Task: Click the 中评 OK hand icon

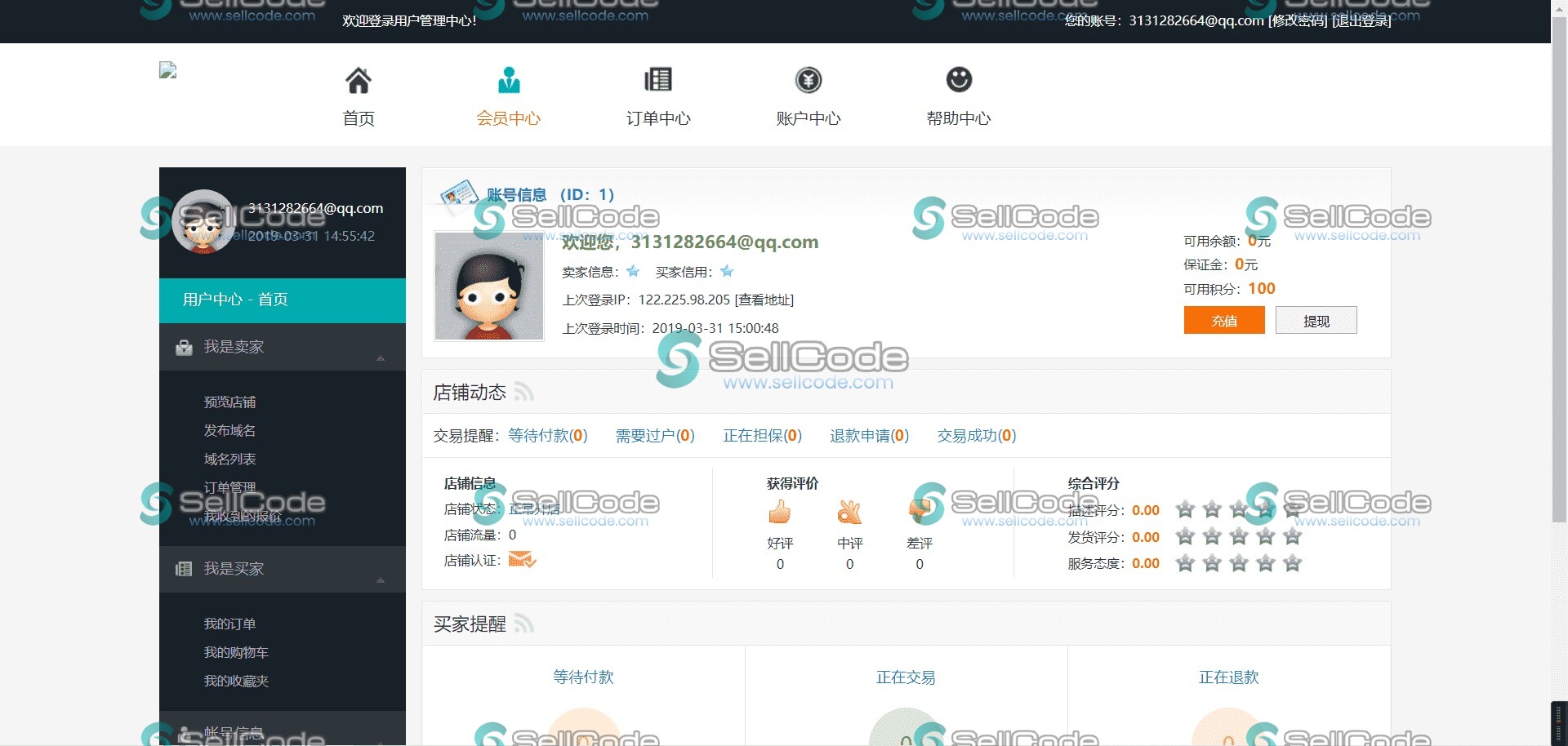Action: click(x=849, y=513)
